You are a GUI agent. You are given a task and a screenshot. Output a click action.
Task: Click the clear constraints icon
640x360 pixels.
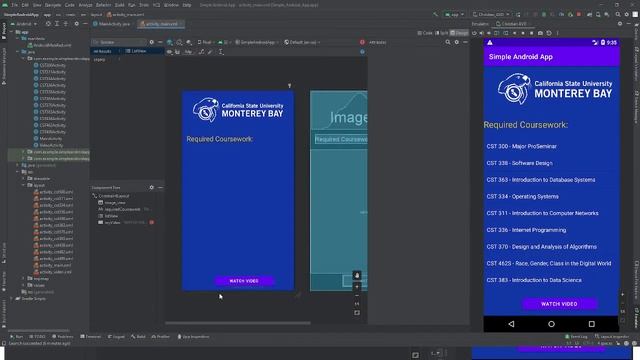coord(201,52)
